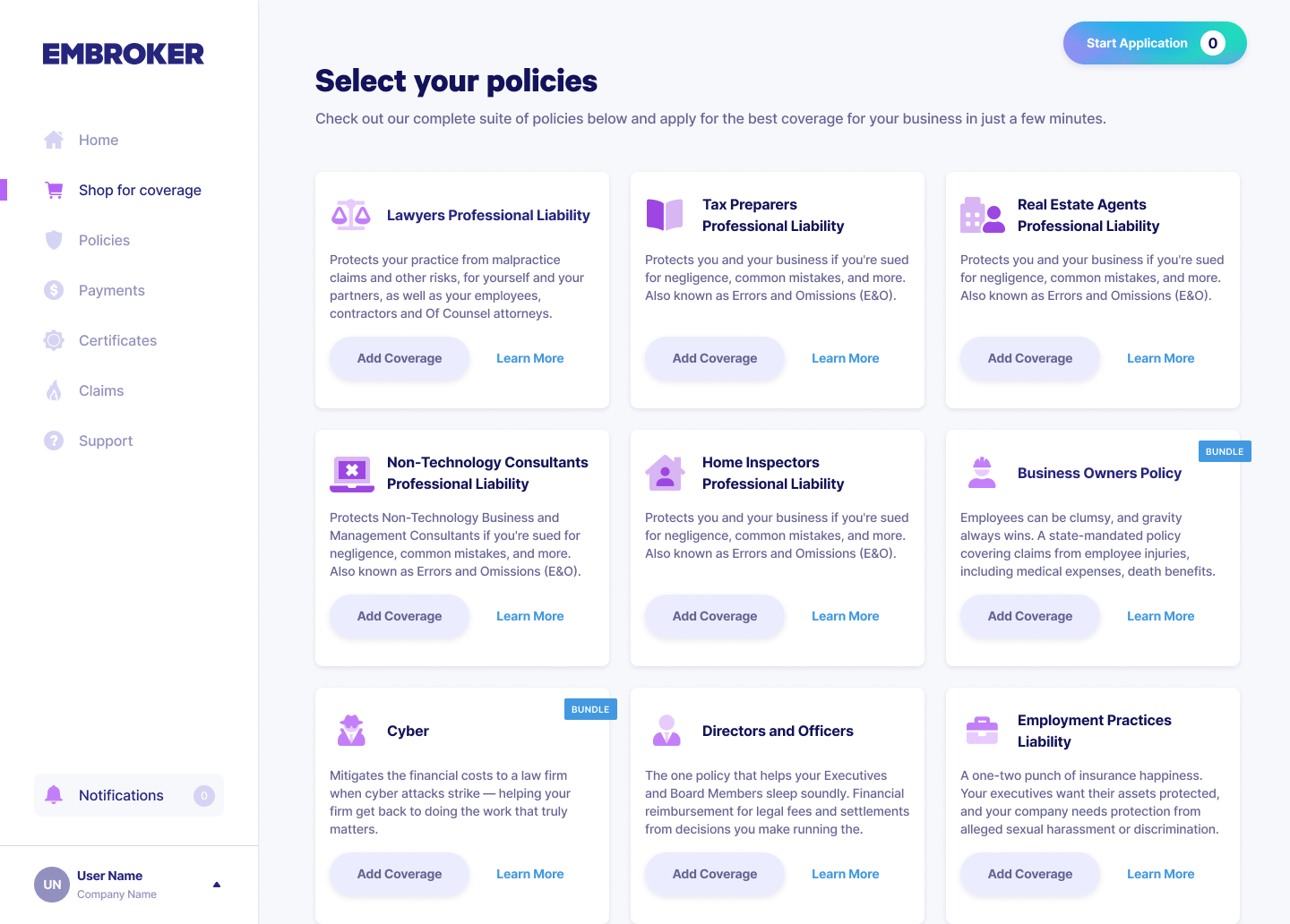Learn More about Home Inspectors Professional Liability

click(845, 616)
